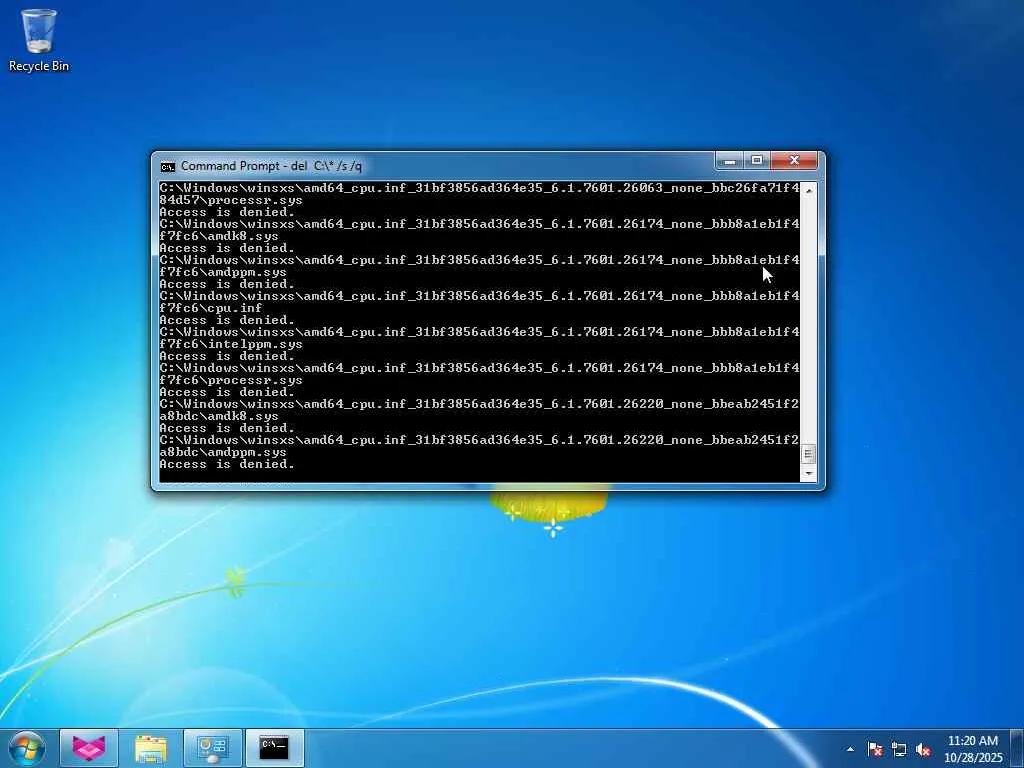Image resolution: width=1024 pixels, height=768 pixels.
Task: Open the Windows Start menu orb
Action: pos(27,748)
